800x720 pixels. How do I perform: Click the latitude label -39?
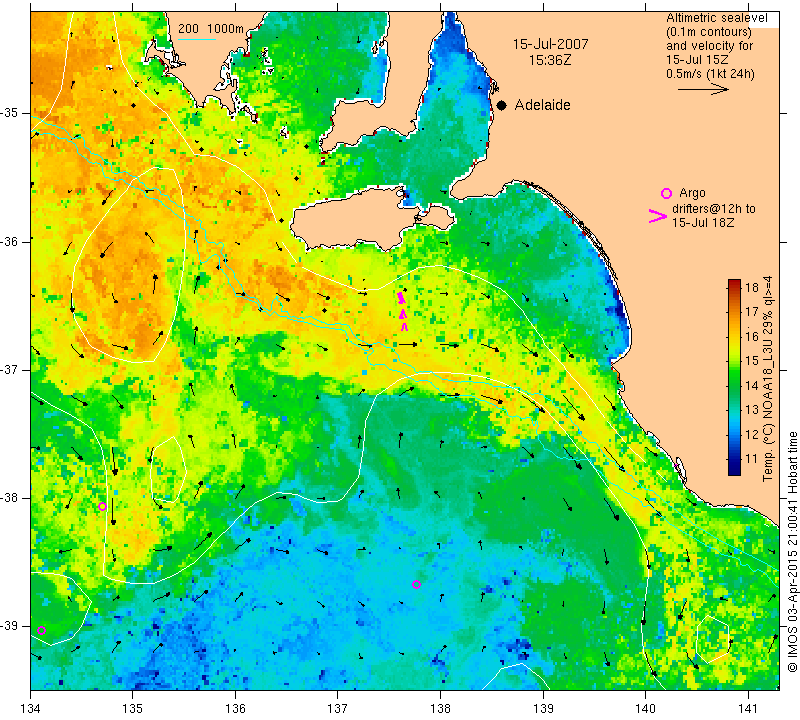9,626
